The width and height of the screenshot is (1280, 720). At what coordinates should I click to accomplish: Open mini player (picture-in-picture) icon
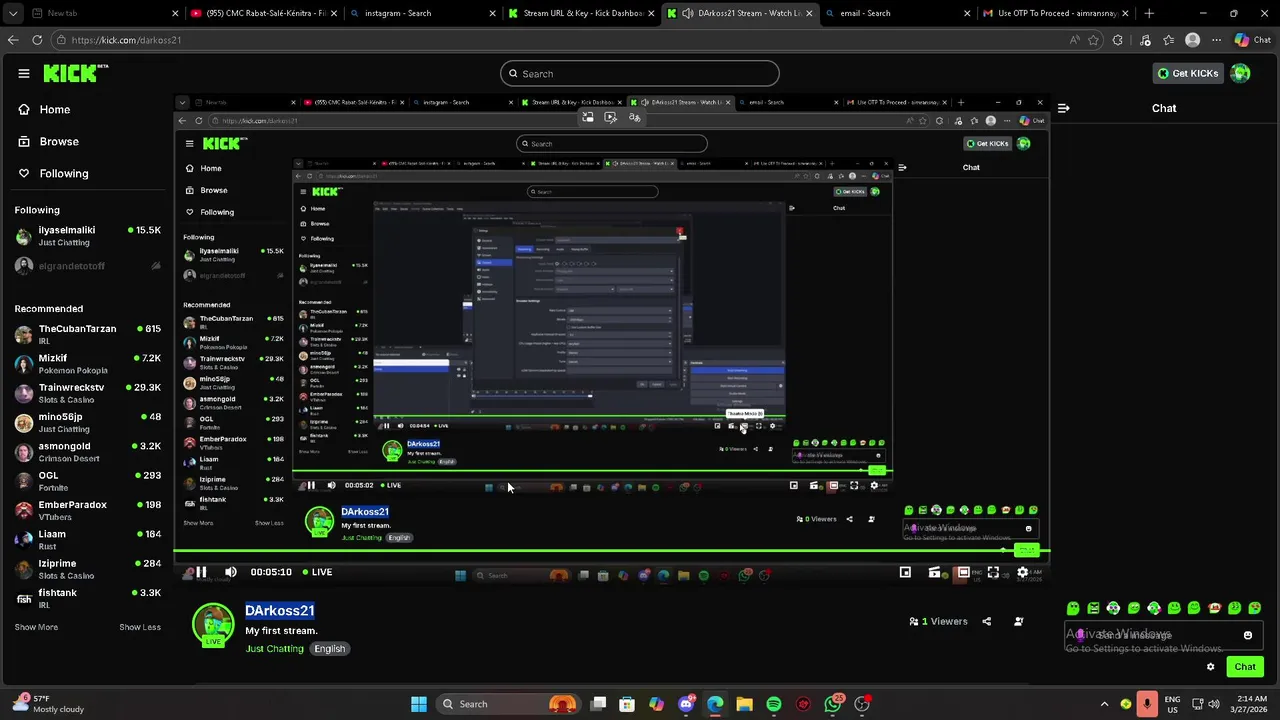coord(905,572)
